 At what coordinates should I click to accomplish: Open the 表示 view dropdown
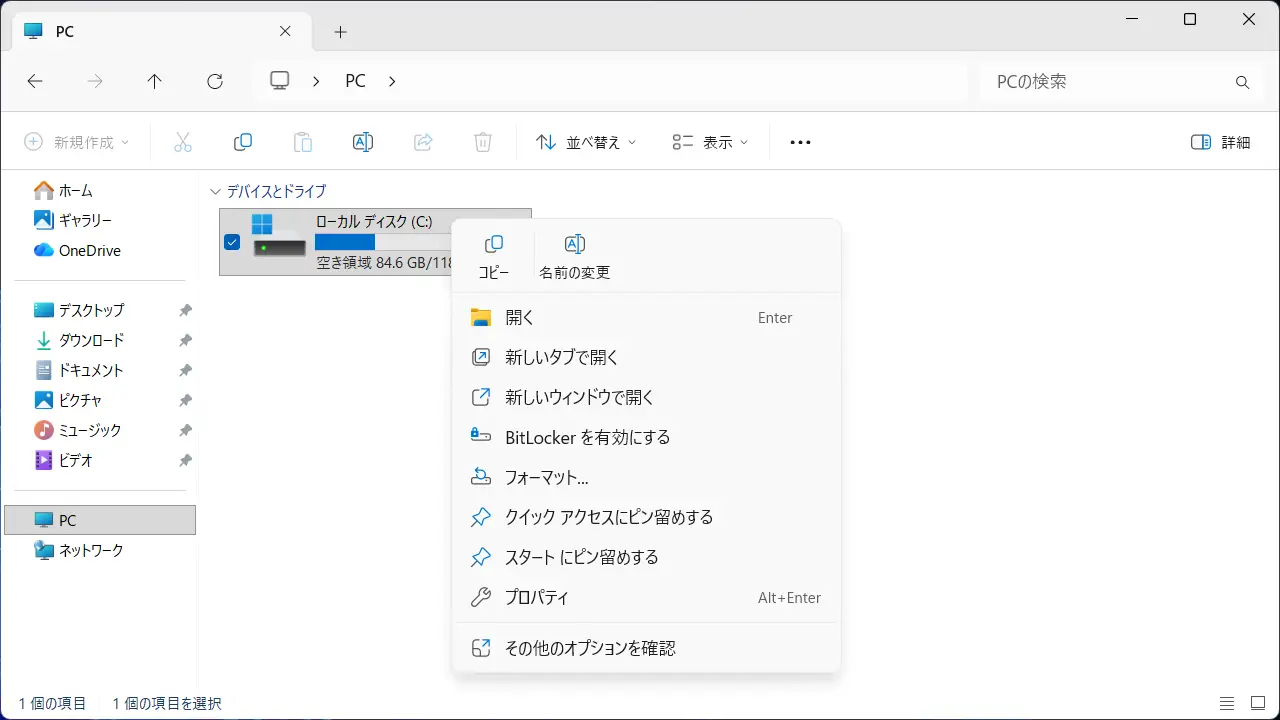coord(710,142)
